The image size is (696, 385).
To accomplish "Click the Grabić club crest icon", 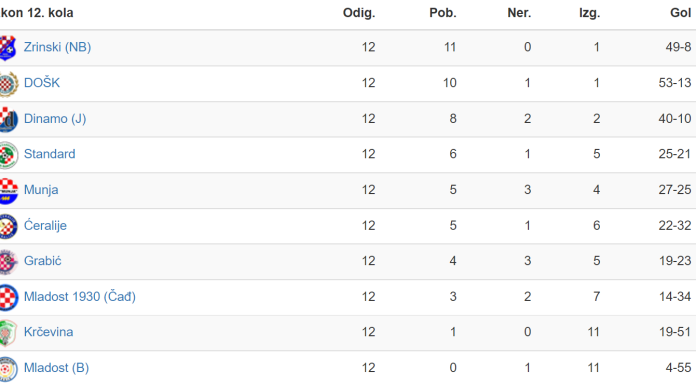I will coord(8,262).
